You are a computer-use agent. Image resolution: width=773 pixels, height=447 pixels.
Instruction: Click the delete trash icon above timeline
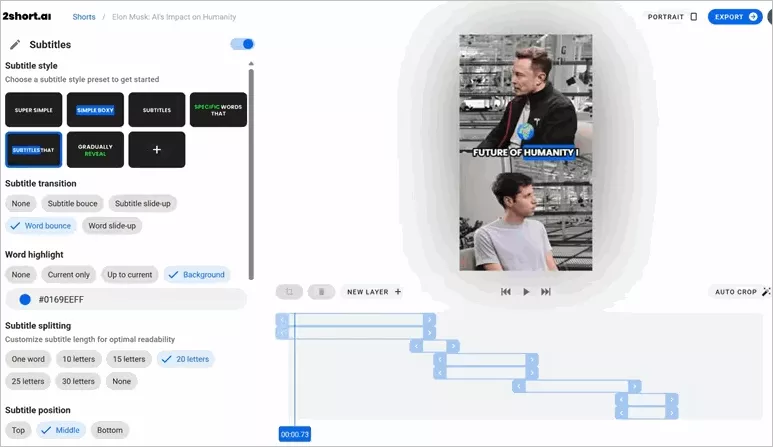pos(321,292)
